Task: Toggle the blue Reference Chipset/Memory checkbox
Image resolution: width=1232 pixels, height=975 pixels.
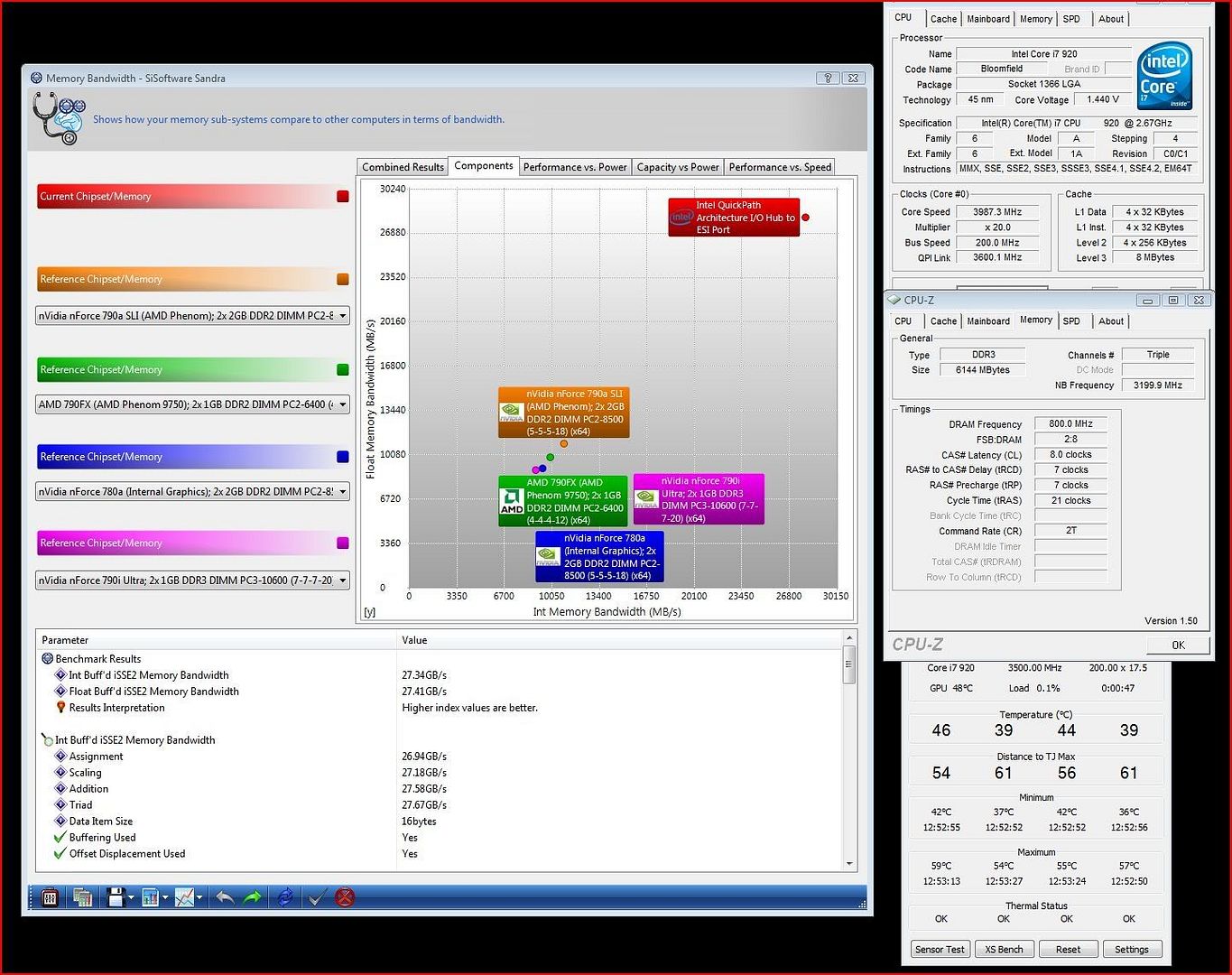Action: 343,457
